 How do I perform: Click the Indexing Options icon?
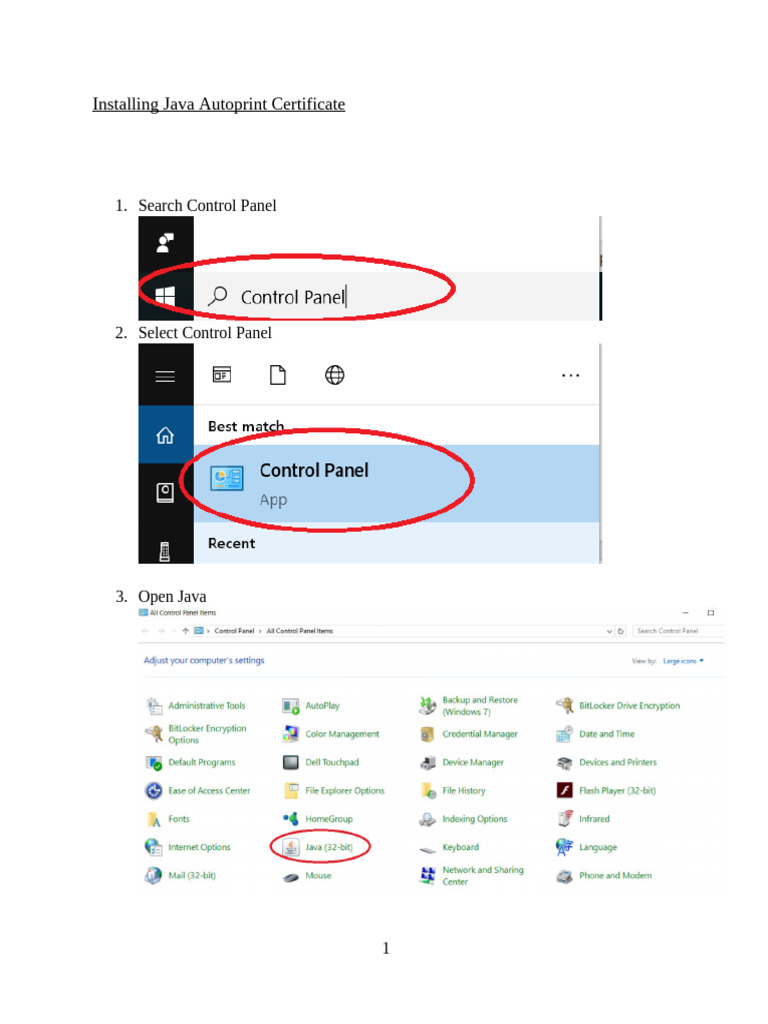click(428, 819)
